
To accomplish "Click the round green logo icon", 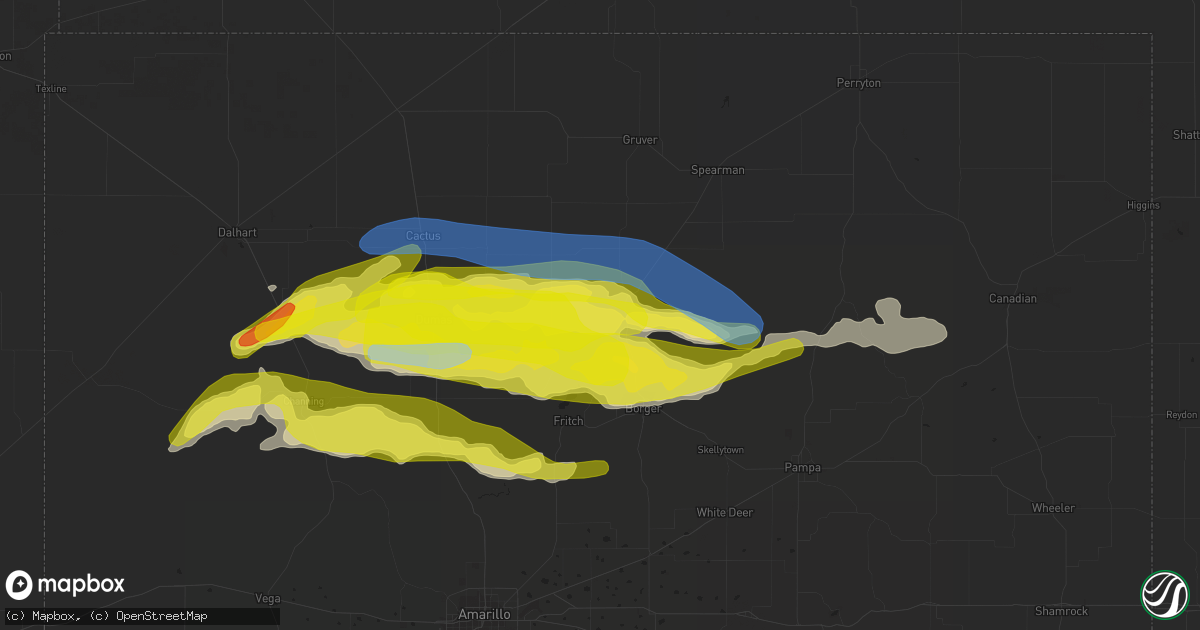I will pyautogui.click(x=1164, y=593).
